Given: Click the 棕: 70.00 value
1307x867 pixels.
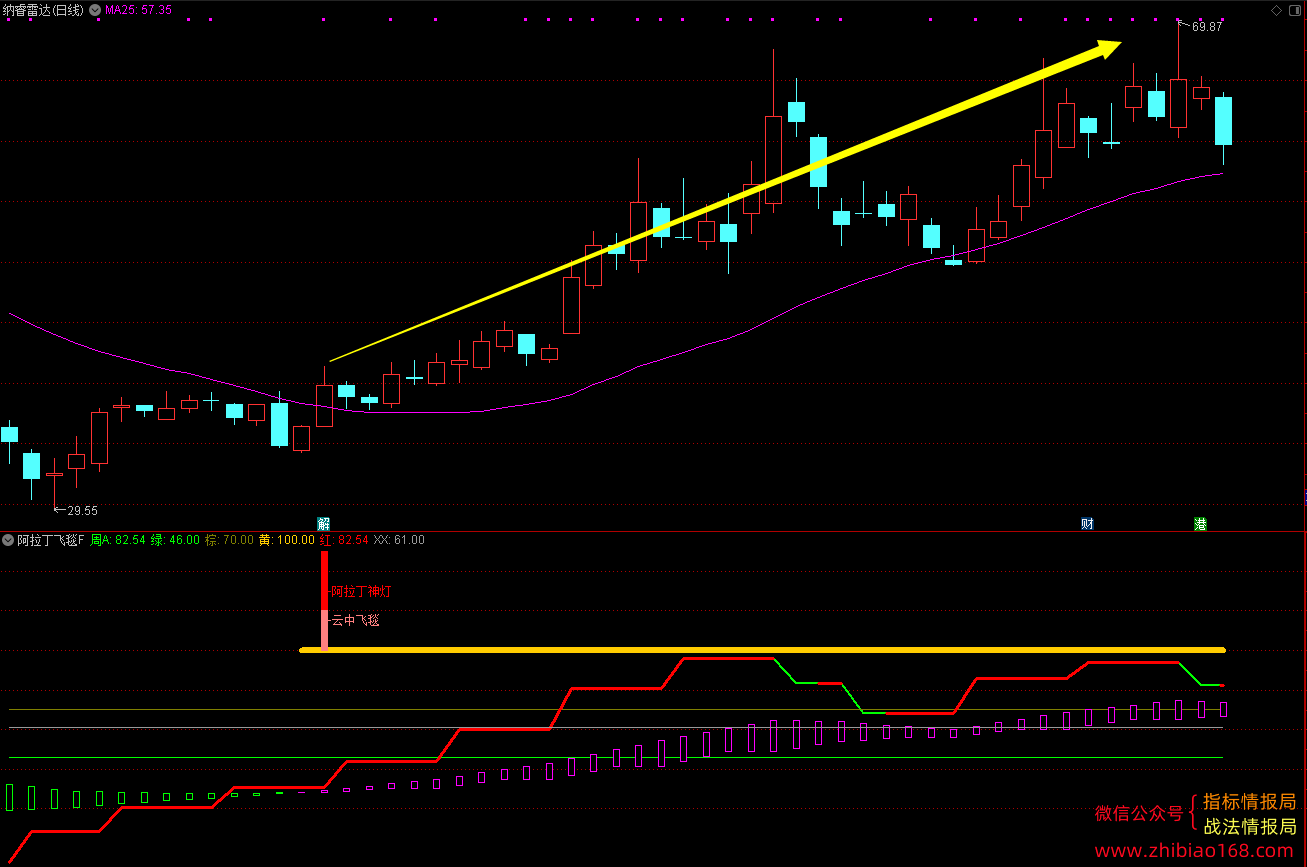Looking at the screenshot, I should click(x=230, y=540).
